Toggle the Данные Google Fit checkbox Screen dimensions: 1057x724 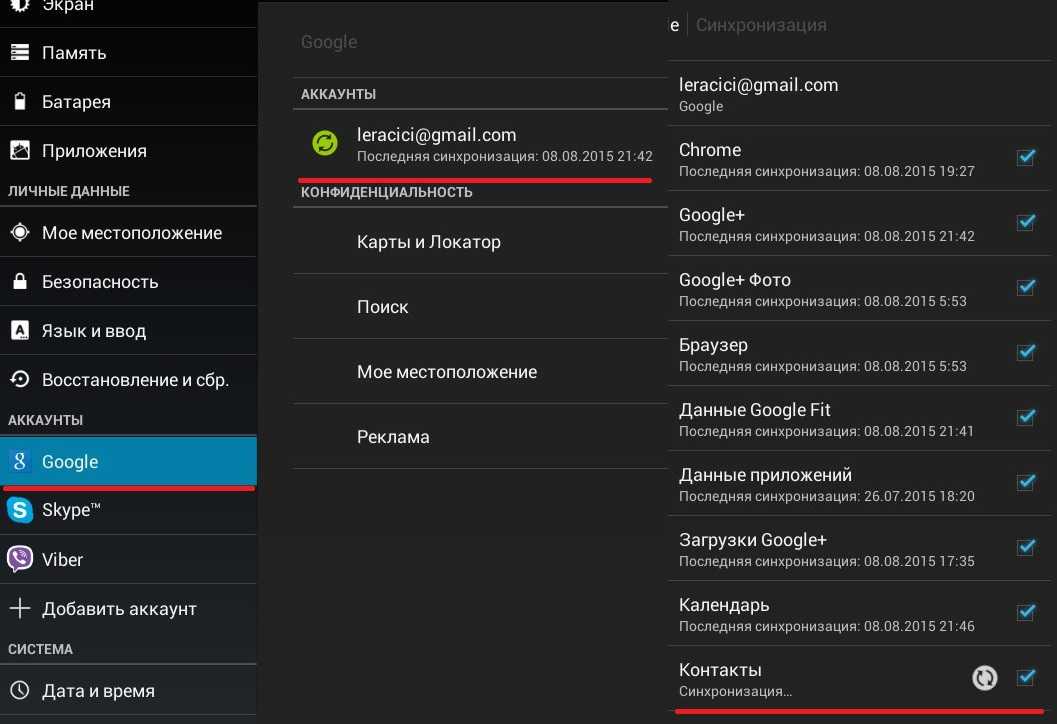1025,418
